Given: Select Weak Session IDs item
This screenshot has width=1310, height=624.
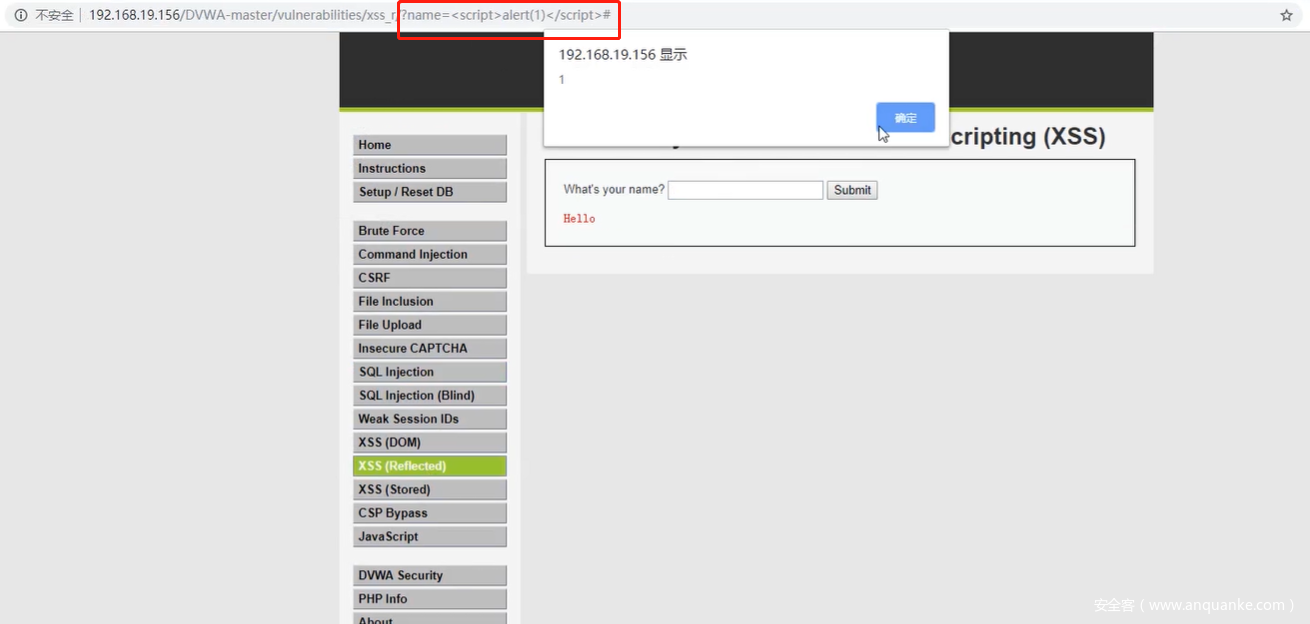Looking at the screenshot, I should [x=430, y=419].
